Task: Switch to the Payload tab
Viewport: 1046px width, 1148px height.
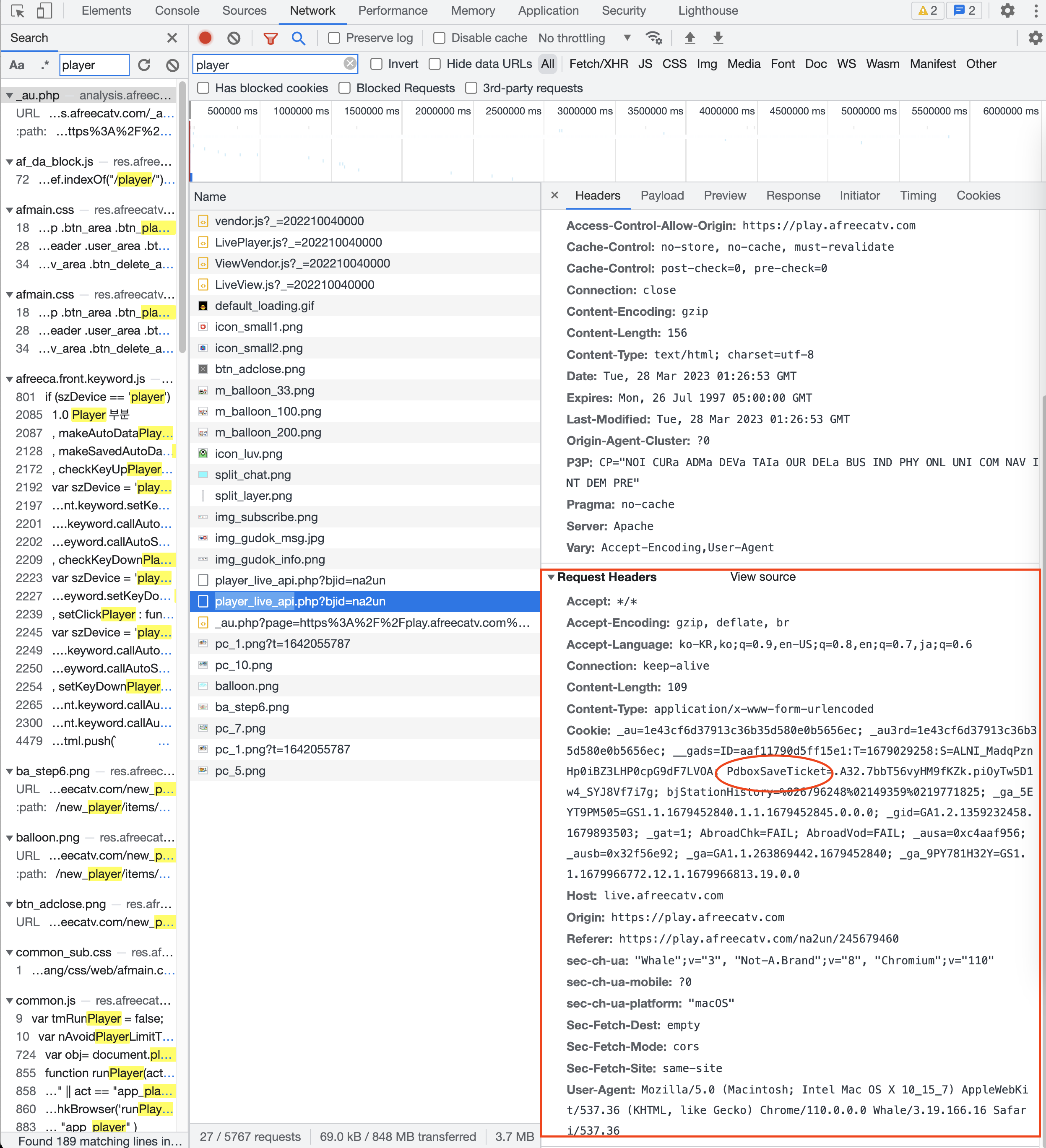Action: tap(661, 196)
